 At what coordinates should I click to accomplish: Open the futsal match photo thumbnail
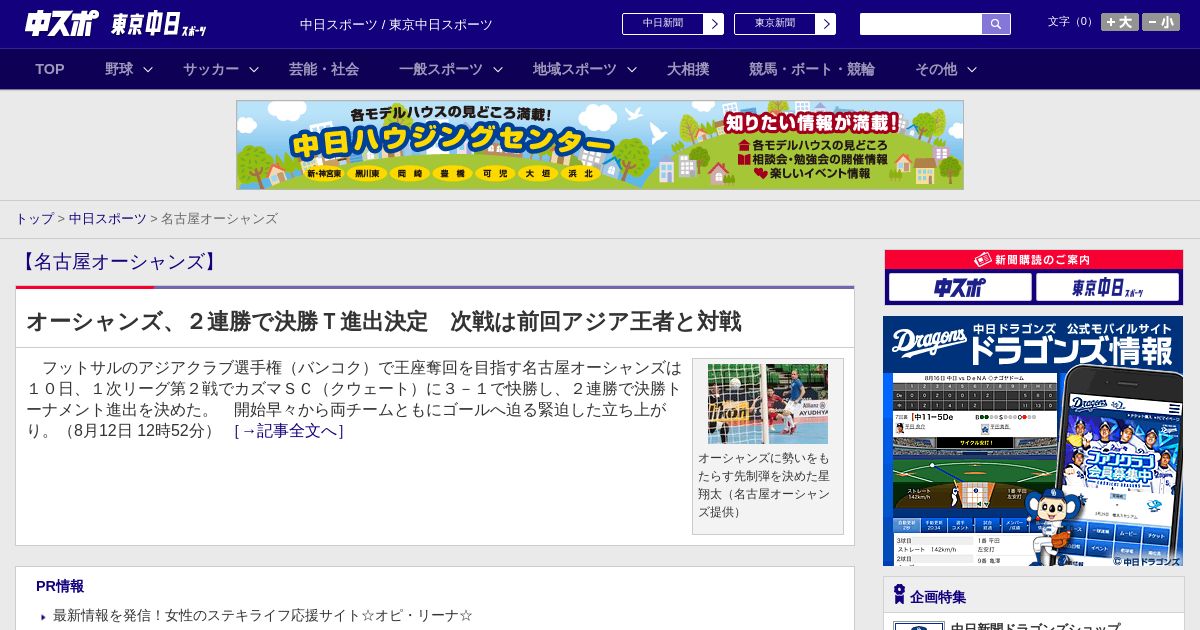click(x=768, y=404)
